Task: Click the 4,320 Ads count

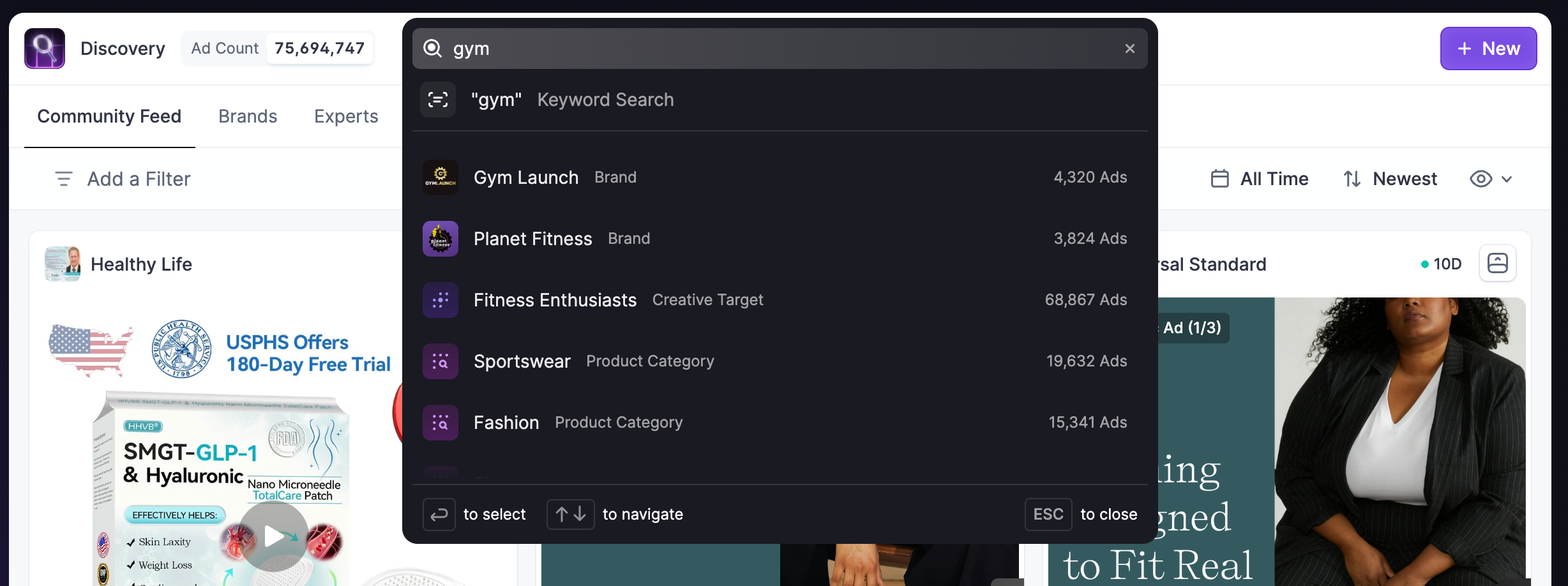Action: 1090,177
